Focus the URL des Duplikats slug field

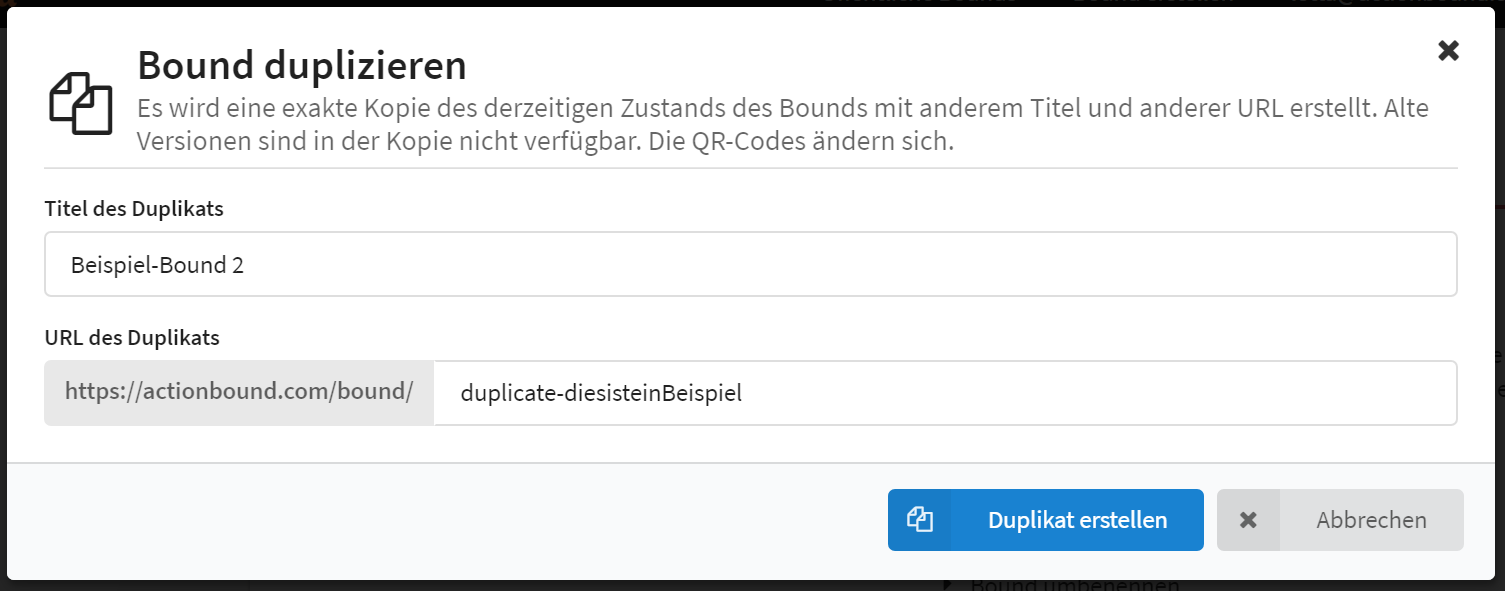pos(945,393)
